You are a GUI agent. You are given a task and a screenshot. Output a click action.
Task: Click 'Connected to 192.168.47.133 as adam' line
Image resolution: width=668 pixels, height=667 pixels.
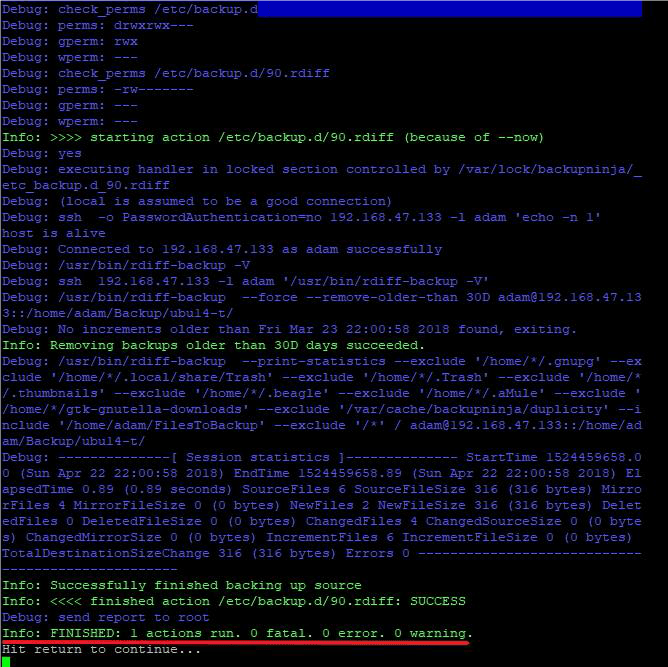222,250
